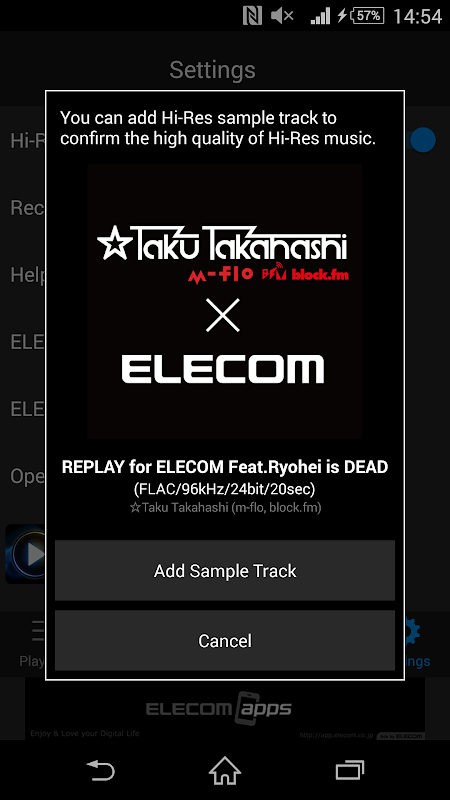Open recent apps overview icon
Viewport: 450px width, 800px height.
coord(350,770)
